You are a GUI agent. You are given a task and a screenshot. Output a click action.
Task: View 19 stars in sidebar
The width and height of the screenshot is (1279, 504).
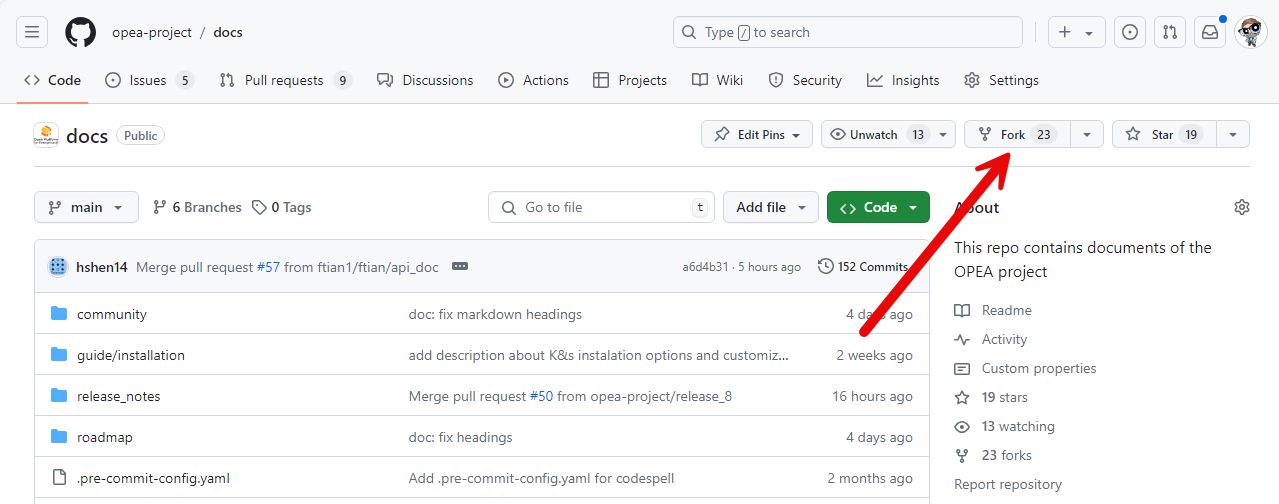[x=991, y=397]
